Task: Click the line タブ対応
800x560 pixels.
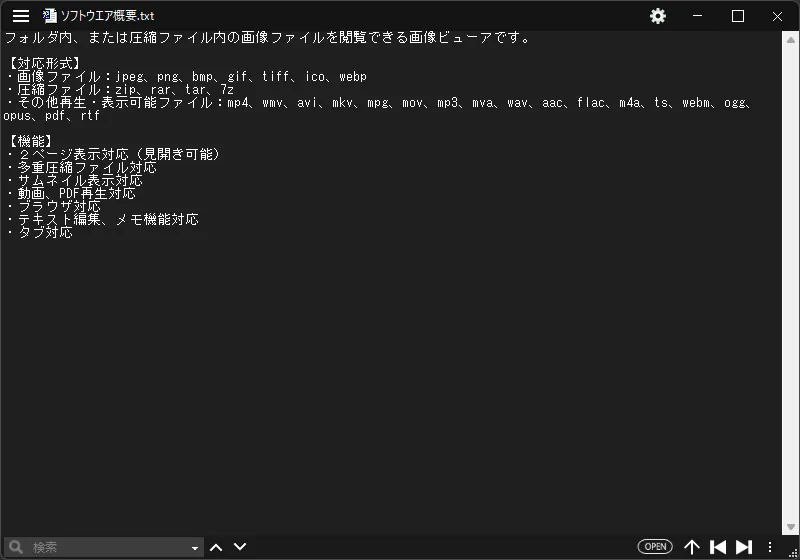Action: click(40, 232)
